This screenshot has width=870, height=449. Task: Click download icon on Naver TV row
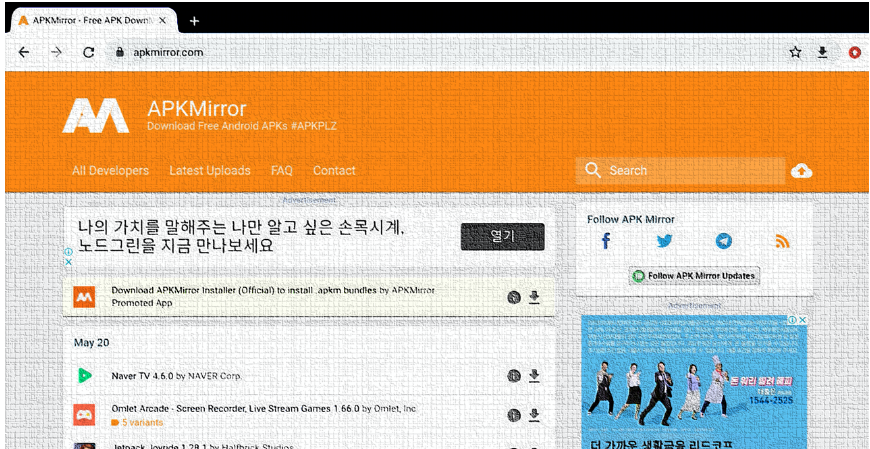tap(534, 376)
